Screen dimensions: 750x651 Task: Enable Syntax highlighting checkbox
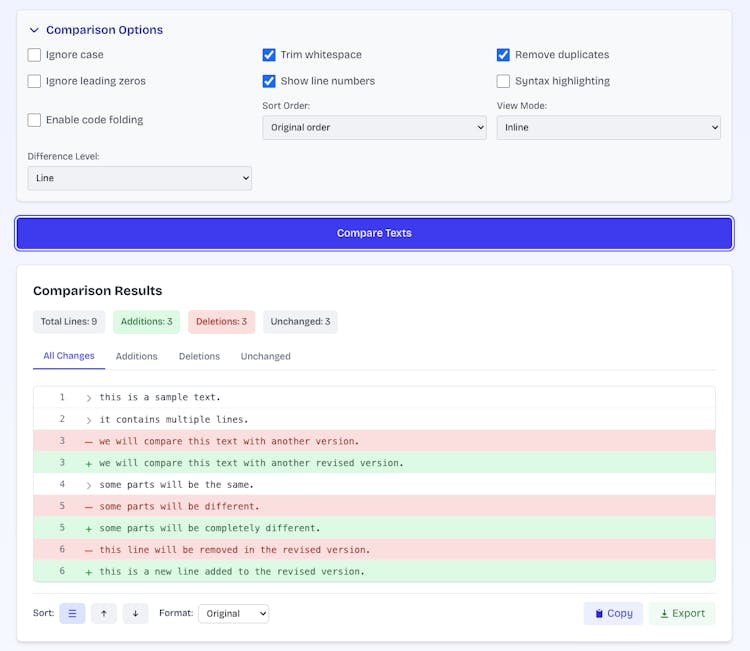(x=503, y=81)
